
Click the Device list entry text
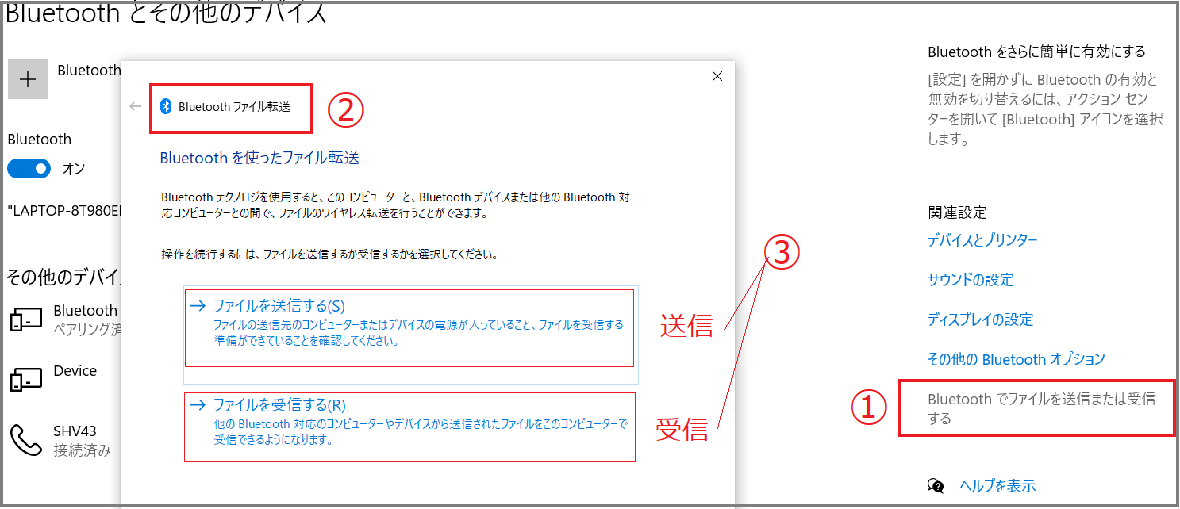tap(75, 370)
